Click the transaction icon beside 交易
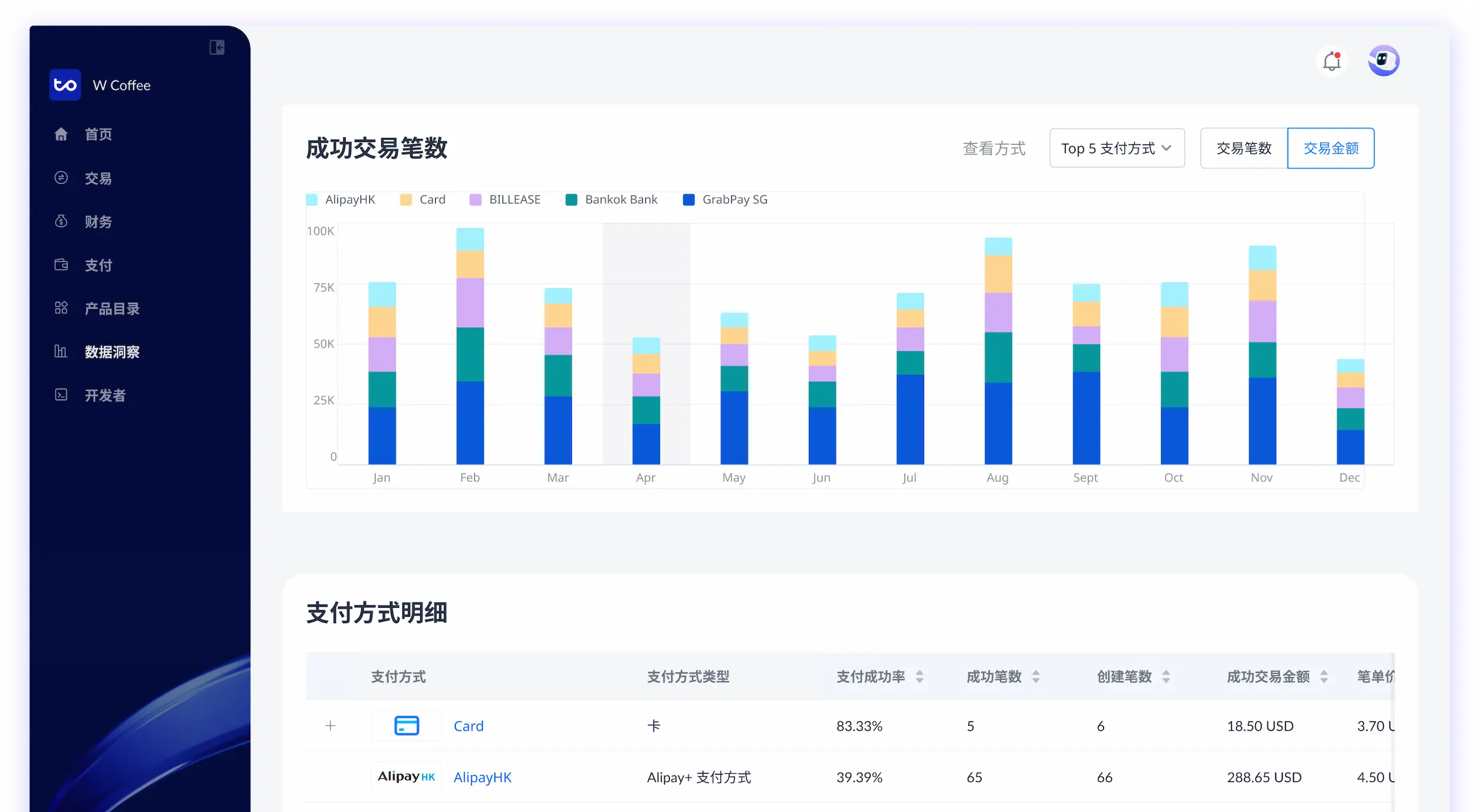 click(61, 178)
